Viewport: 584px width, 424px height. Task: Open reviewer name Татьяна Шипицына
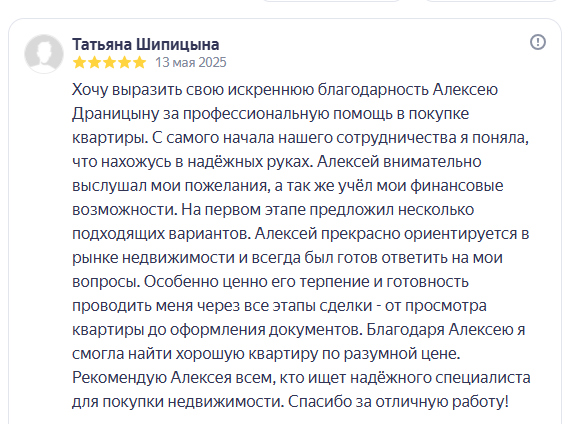point(146,44)
